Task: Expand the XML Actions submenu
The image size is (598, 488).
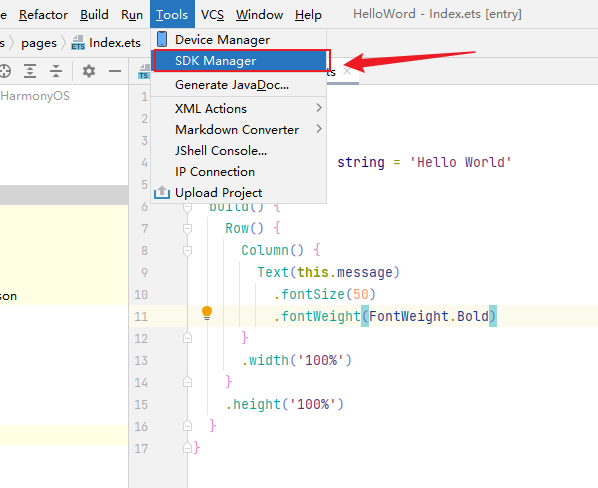Action: (x=238, y=108)
